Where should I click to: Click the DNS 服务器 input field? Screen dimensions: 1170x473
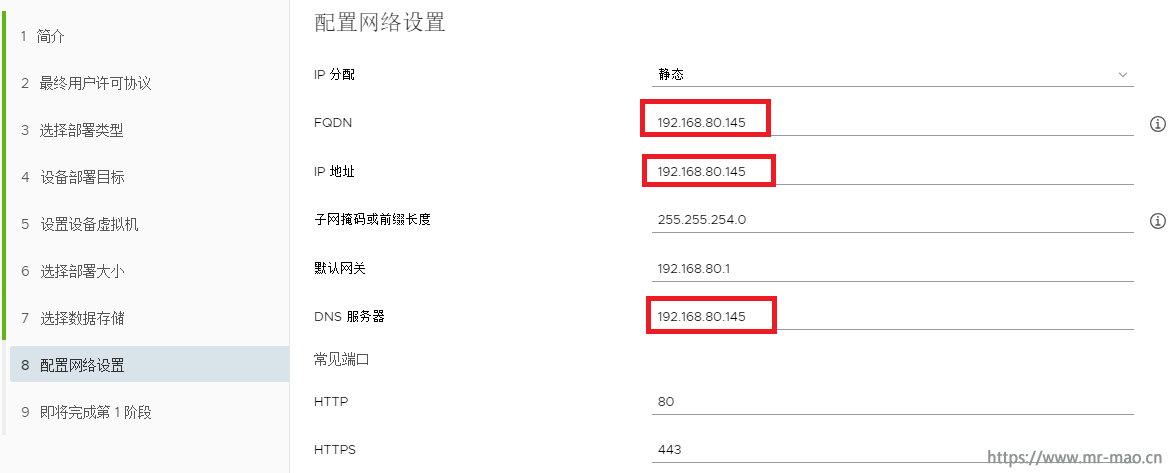[892, 317]
